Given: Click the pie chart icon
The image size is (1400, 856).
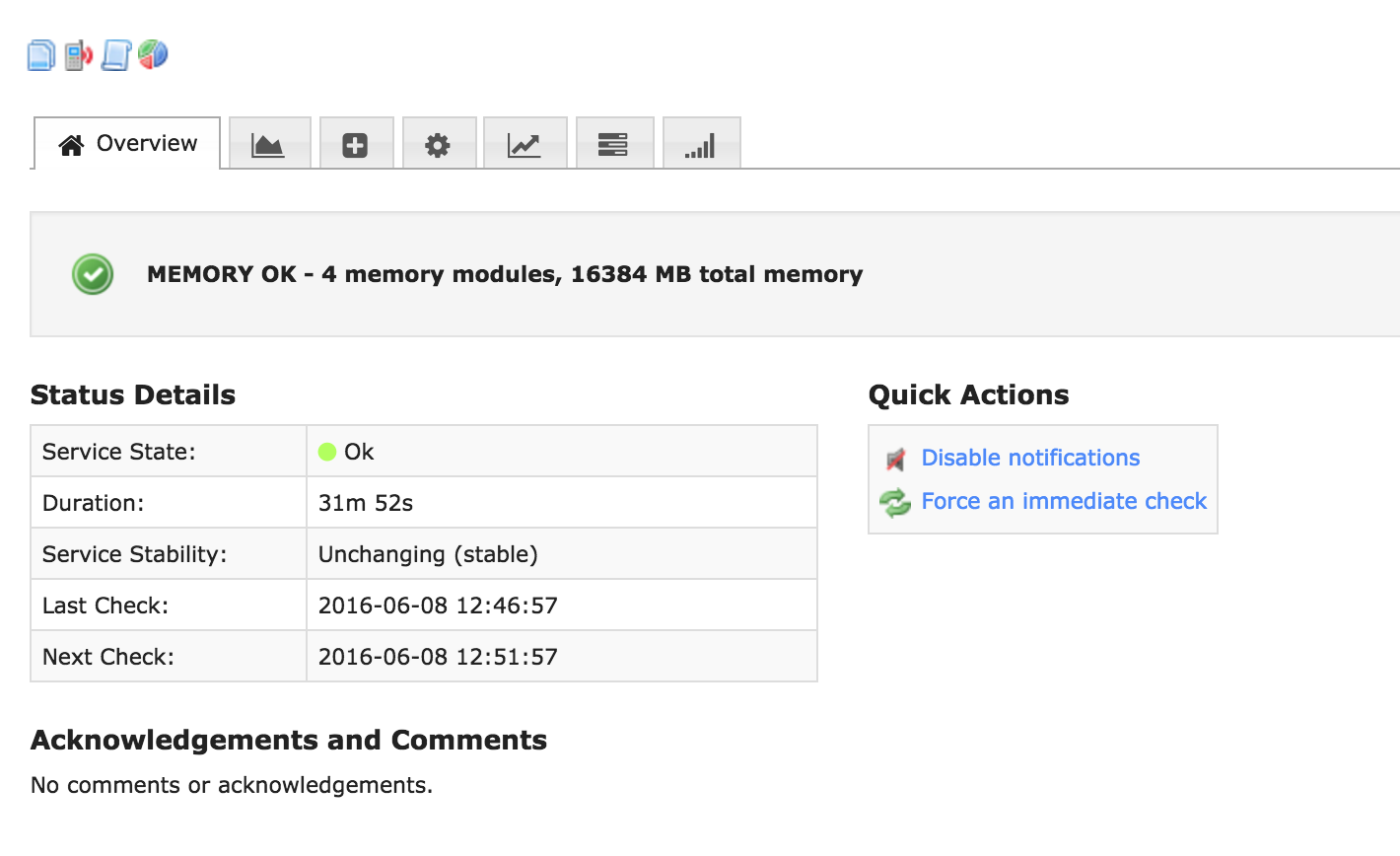Looking at the screenshot, I should [x=153, y=54].
